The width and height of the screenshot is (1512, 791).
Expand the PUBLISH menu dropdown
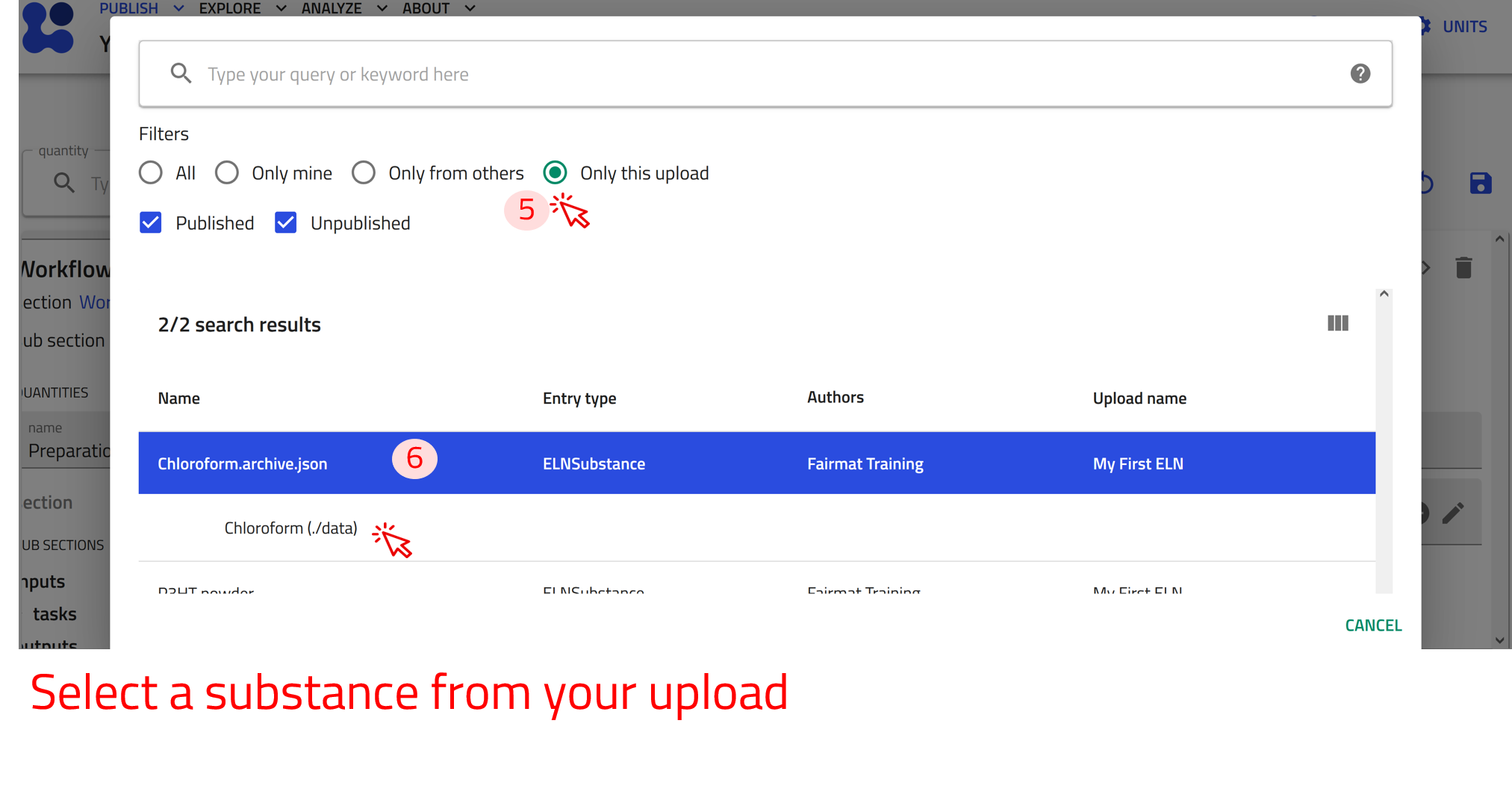point(141,8)
